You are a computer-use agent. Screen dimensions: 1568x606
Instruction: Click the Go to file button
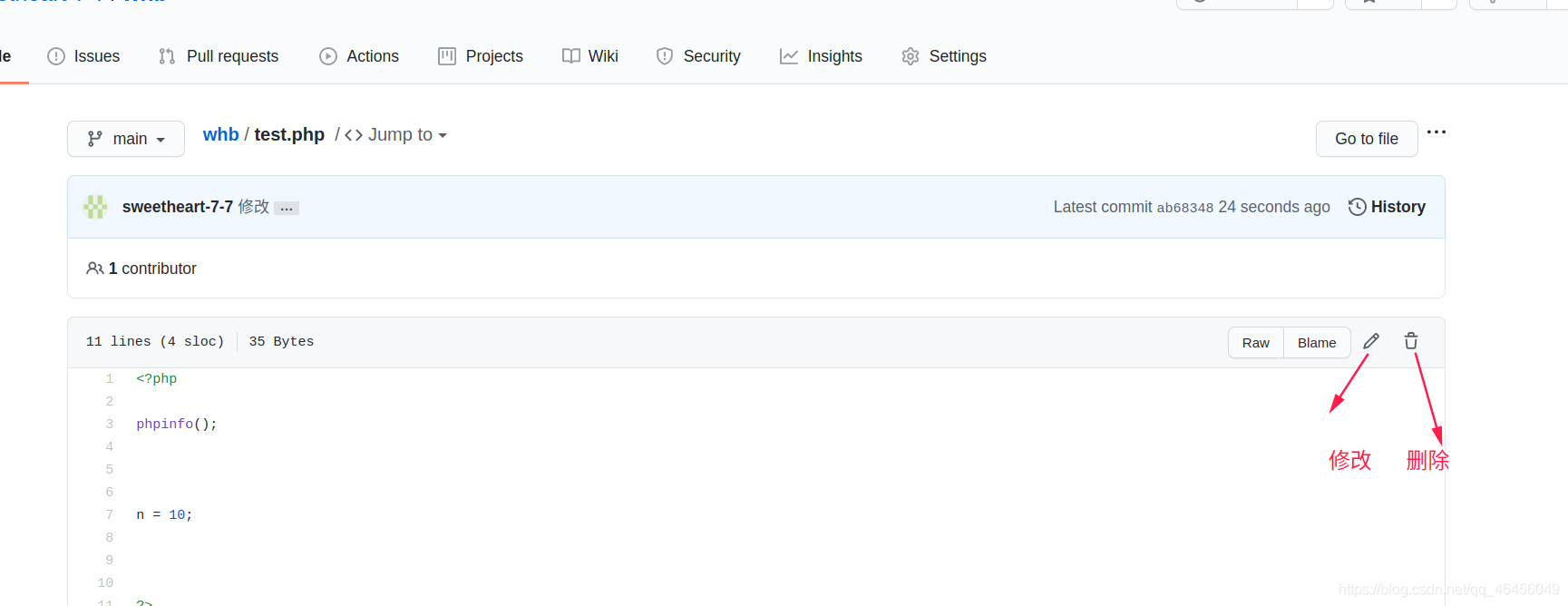coord(1367,139)
